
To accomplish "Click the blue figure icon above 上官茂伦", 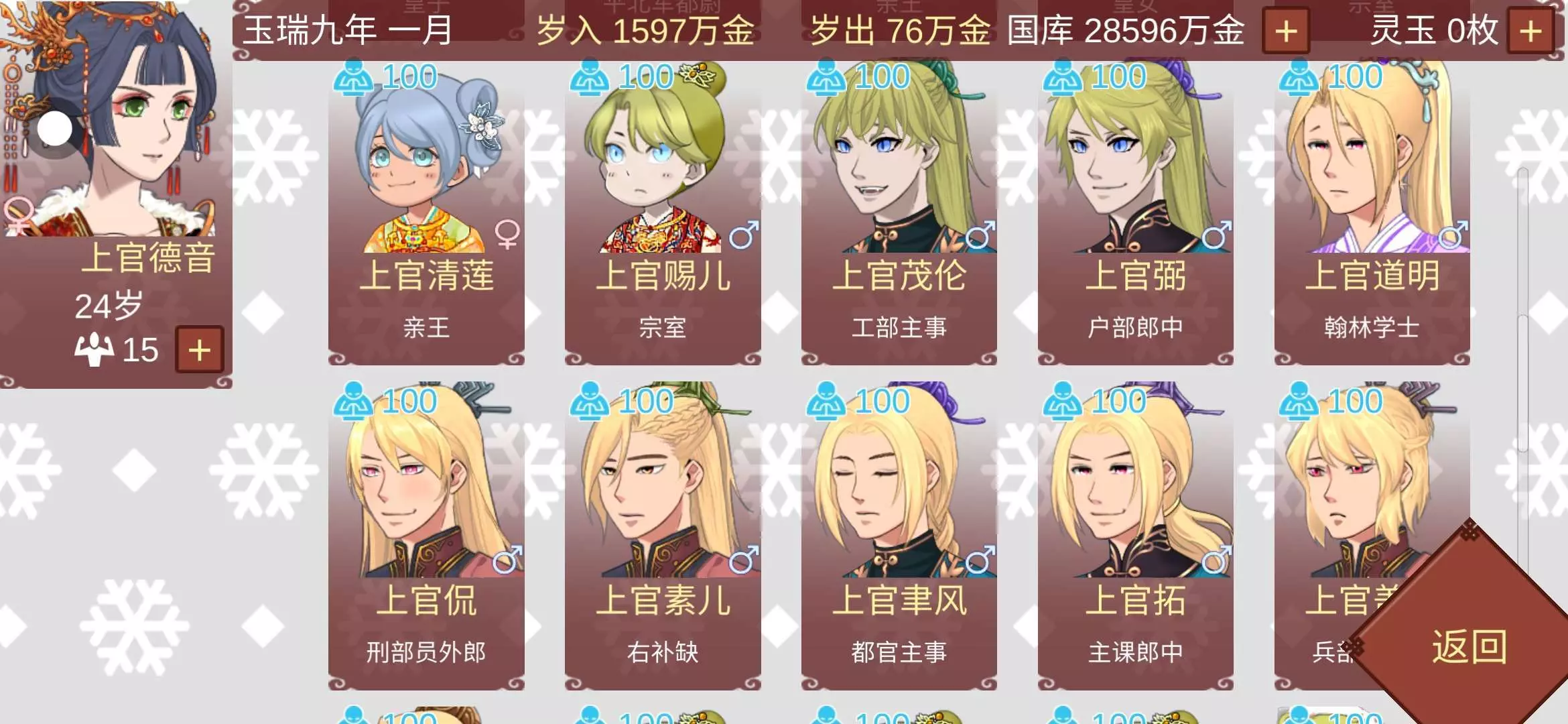I will (x=826, y=78).
